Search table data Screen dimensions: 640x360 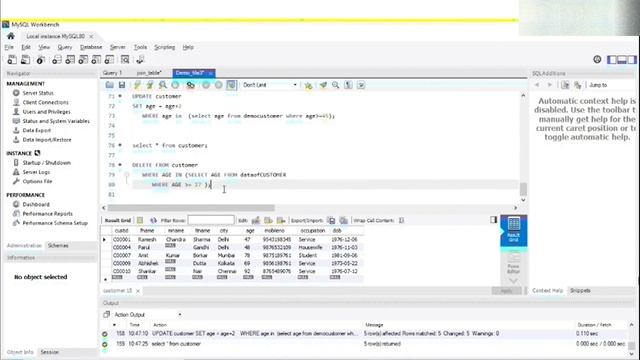[125, 60]
